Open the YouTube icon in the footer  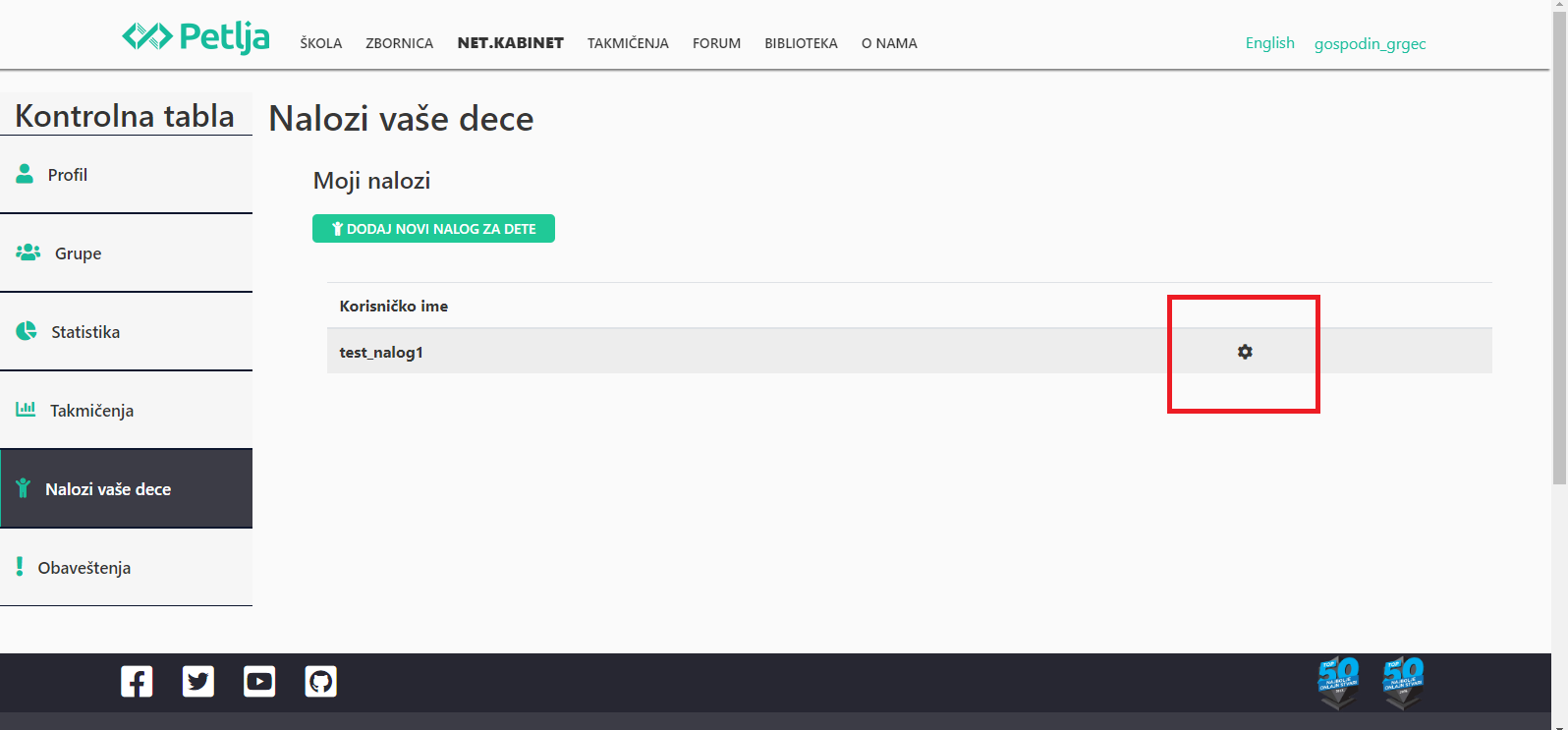pyautogui.click(x=259, y=681)
